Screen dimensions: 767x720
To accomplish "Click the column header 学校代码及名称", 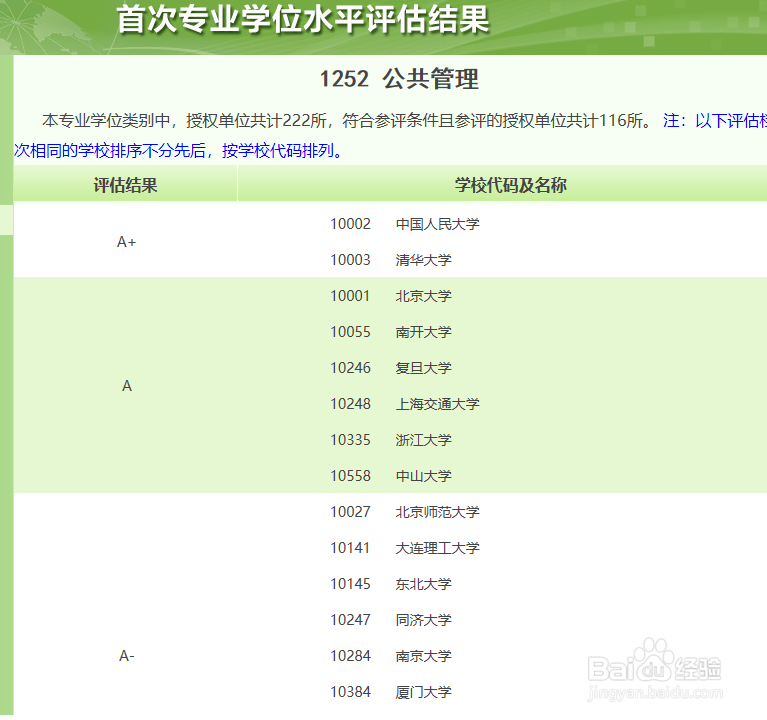I will (x=511, y=185).
